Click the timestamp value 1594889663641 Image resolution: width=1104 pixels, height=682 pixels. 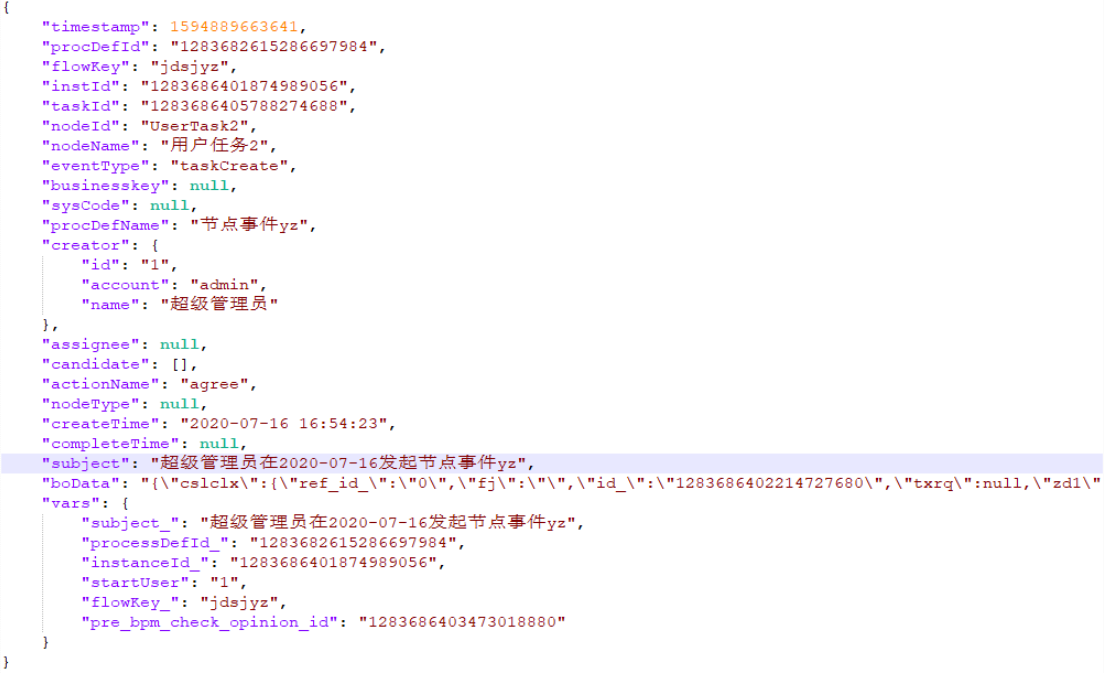(234, 27)
